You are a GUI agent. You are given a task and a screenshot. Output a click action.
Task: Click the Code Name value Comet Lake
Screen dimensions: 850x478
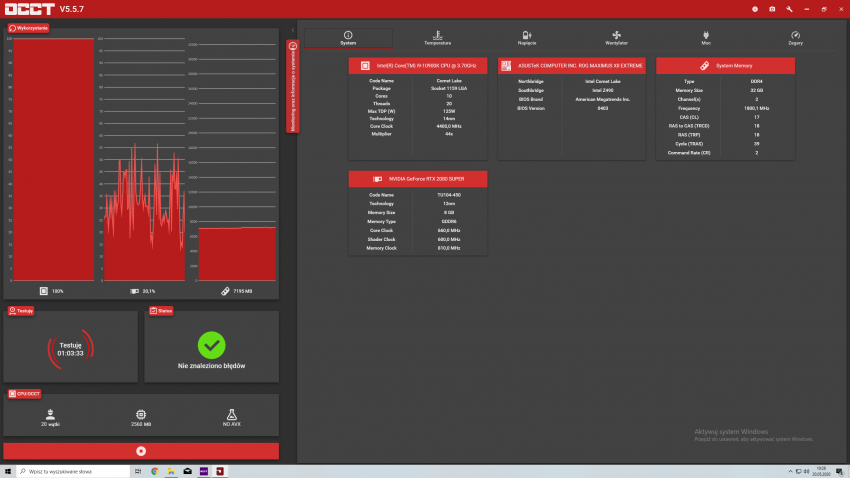pyautogui.click(x=449, y=81)
